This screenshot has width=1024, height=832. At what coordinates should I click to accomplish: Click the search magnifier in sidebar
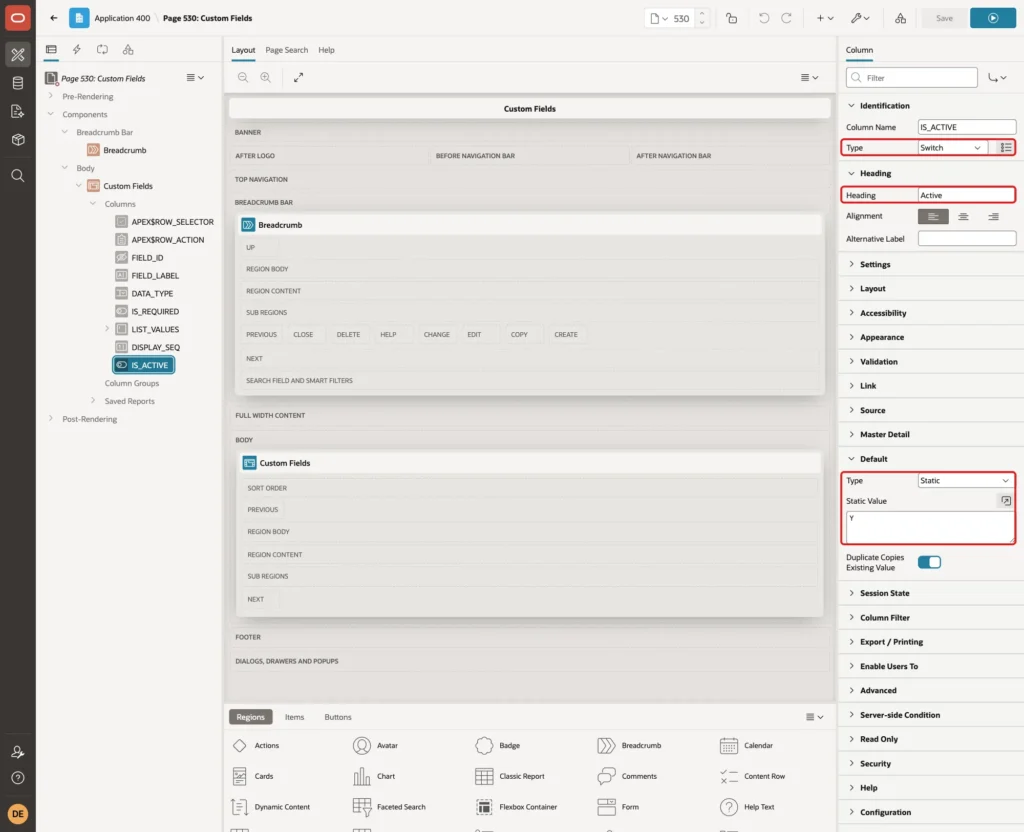[18, 176]
